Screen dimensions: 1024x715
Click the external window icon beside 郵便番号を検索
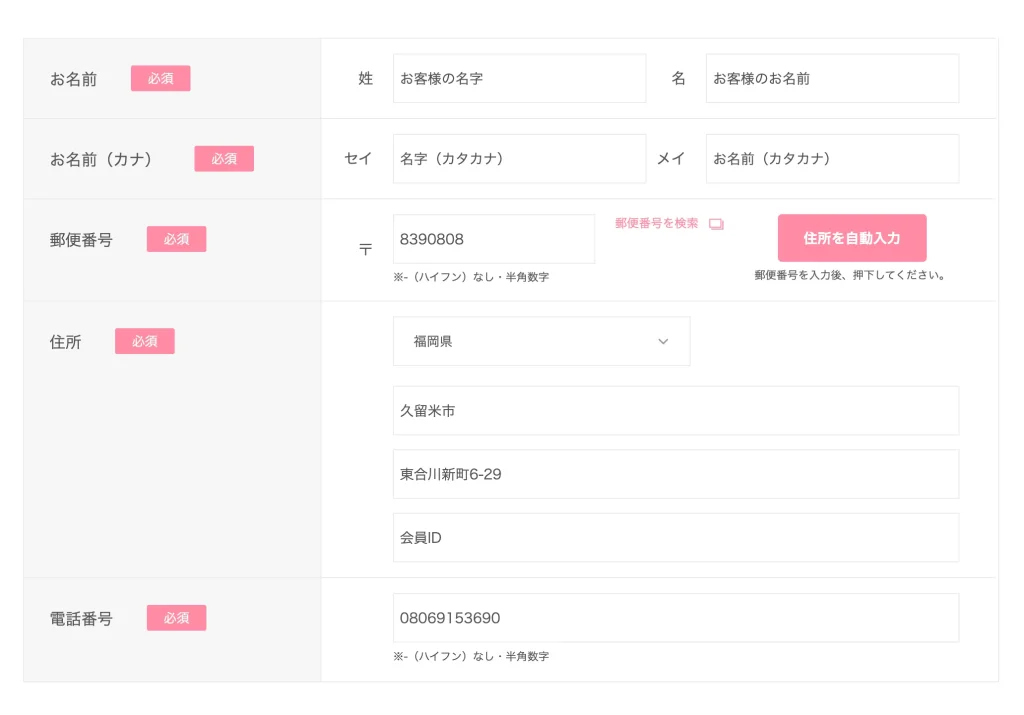pyautogui.click(x=716, y=224)
